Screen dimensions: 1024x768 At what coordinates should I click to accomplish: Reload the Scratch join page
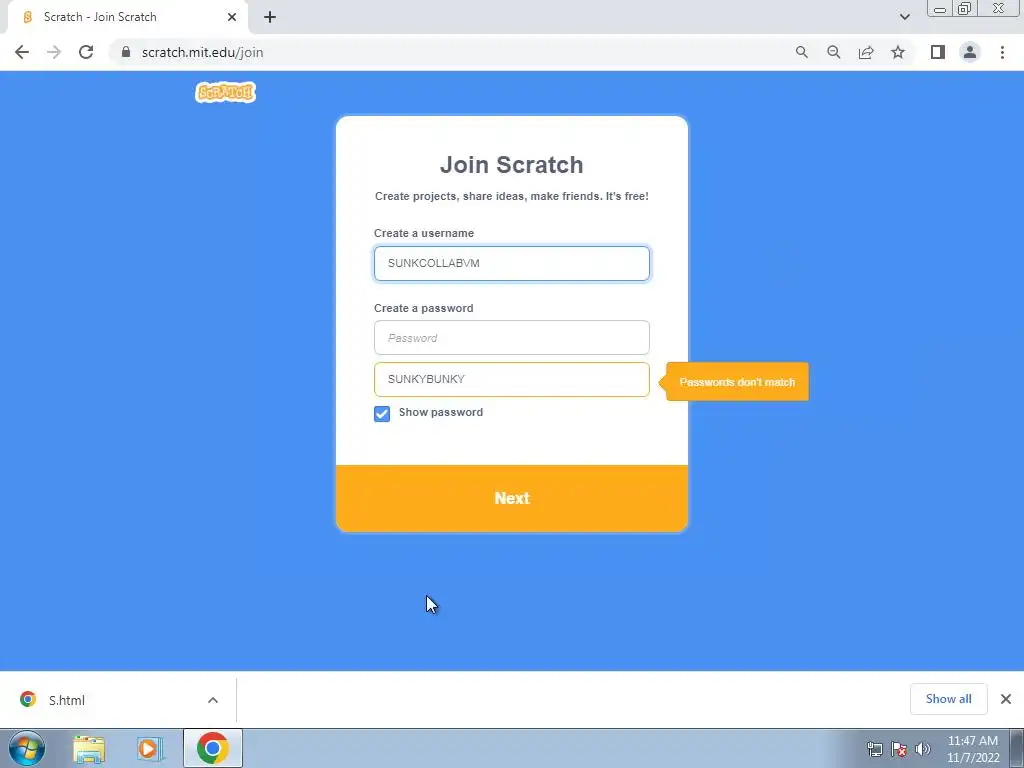(86, 52)
